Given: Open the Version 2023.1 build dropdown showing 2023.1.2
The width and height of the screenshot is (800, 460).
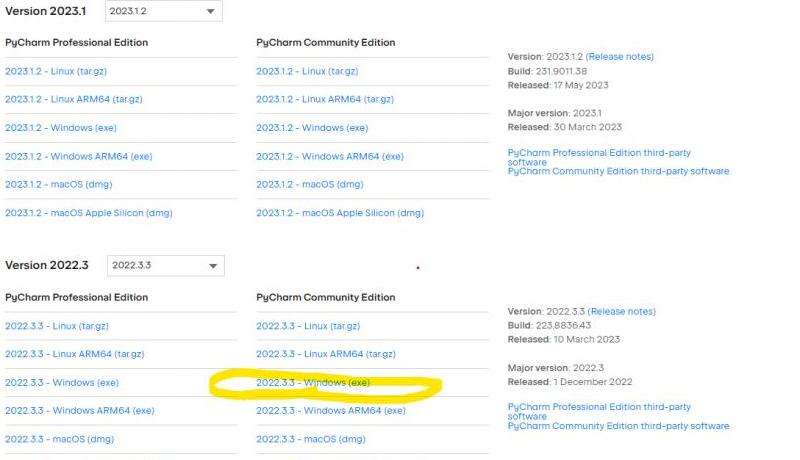Looking at the screenshot, I should click(164, 11).
